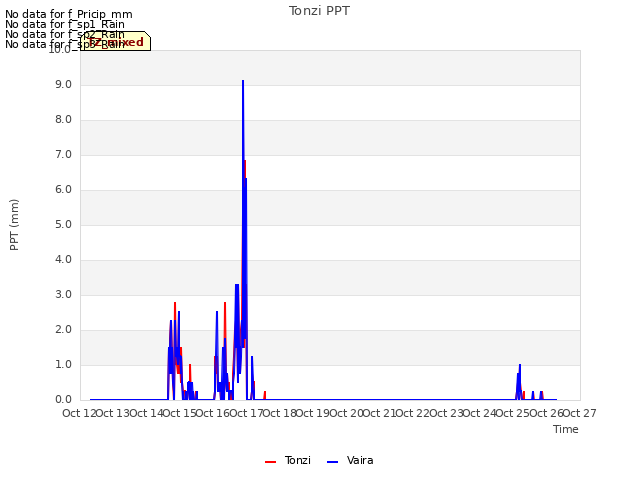Click the red Tonzi legend color marker
640x480 pixels.
coord(270,462)
